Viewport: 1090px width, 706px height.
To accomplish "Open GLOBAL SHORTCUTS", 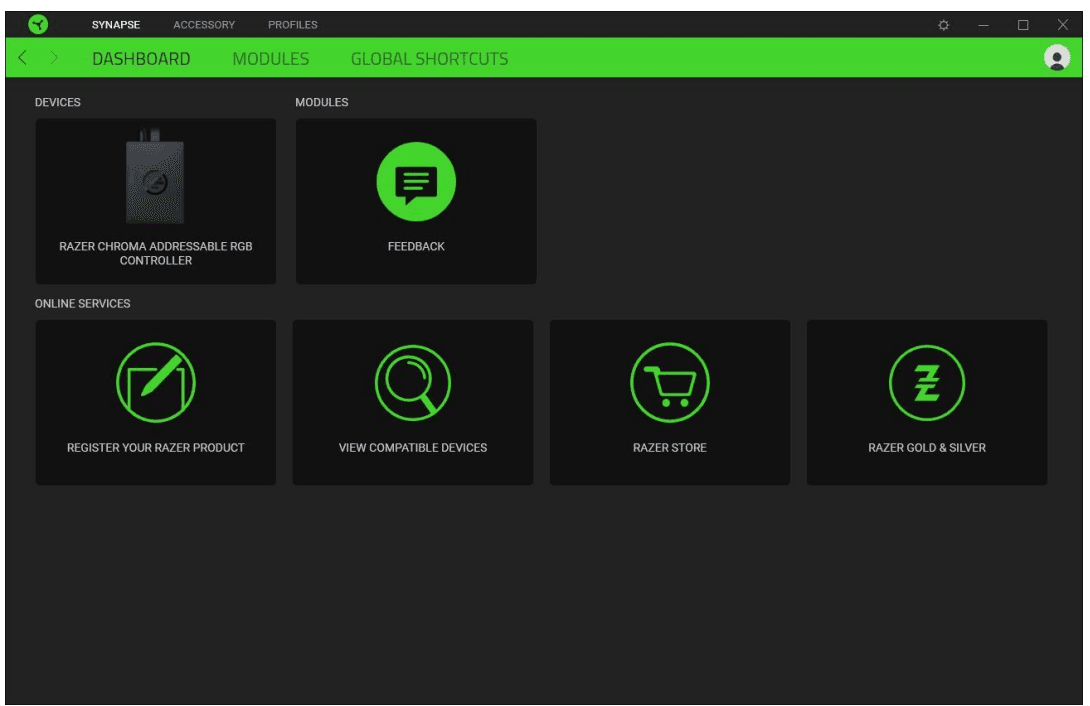I will pyautogui.click(x=428, y=58).
